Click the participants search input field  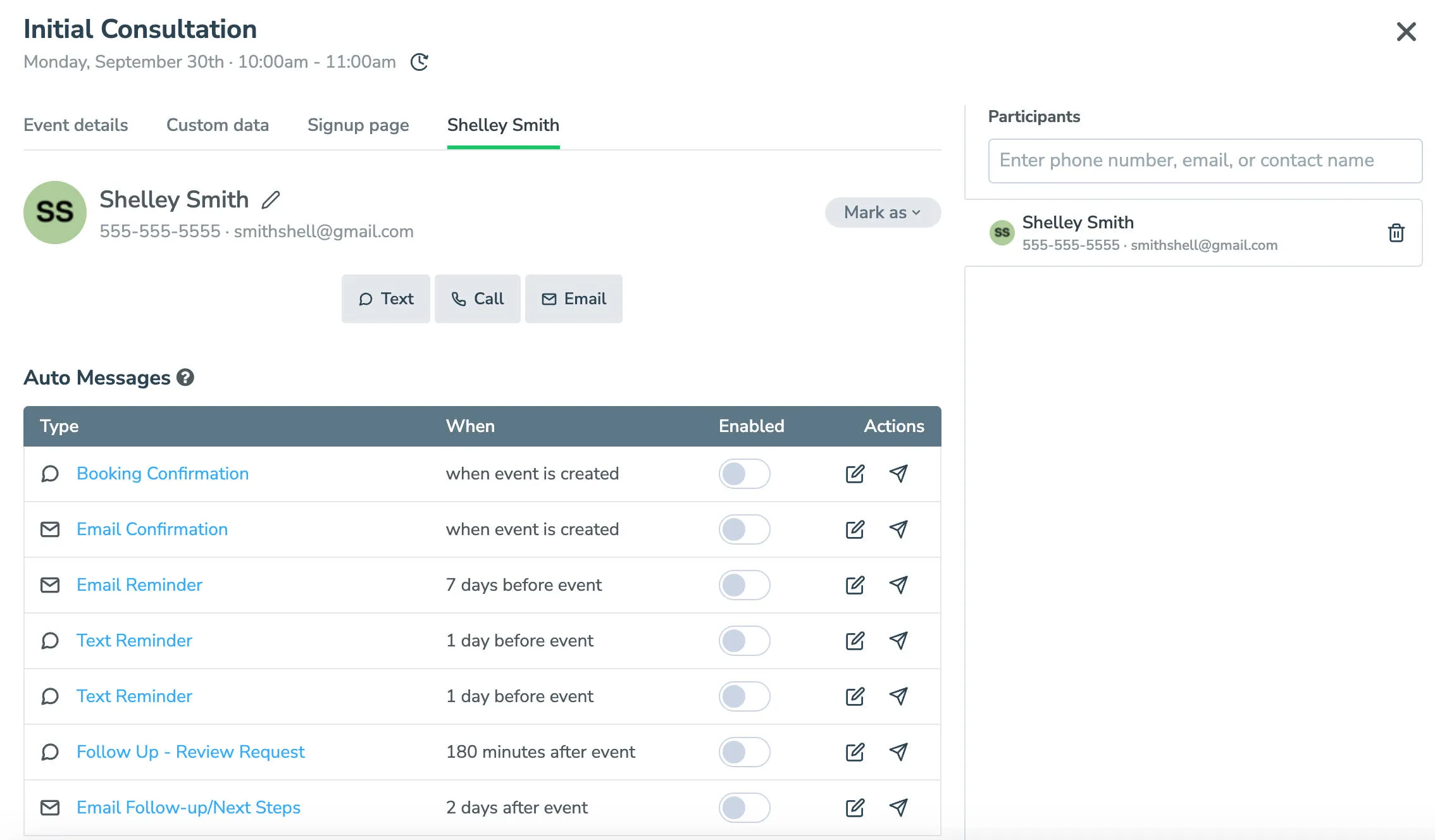click(x=1203, y=161)
